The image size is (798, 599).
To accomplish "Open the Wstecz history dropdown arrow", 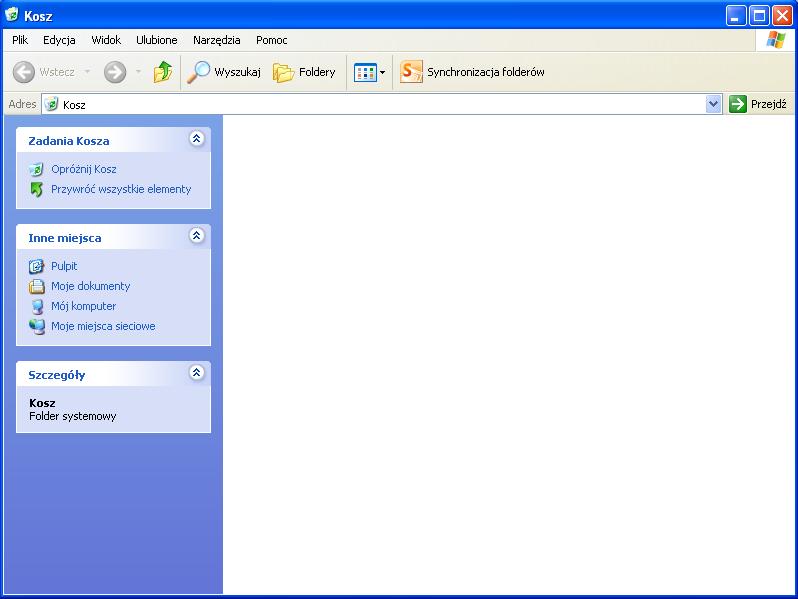I will tap(87, 72).
